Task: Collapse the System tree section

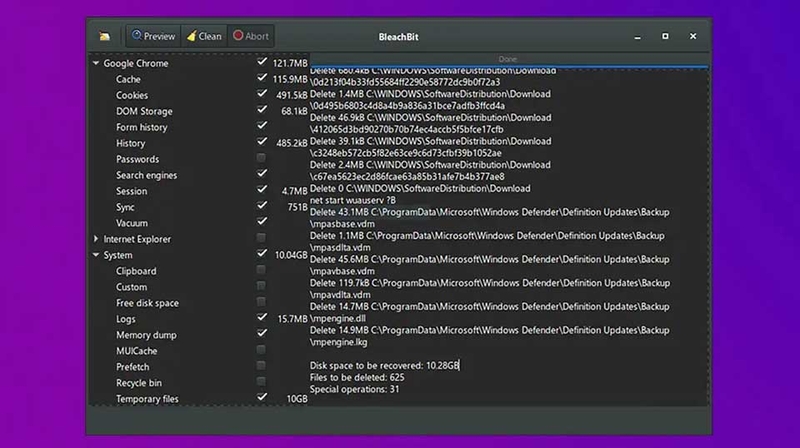Action: point(96,255)
